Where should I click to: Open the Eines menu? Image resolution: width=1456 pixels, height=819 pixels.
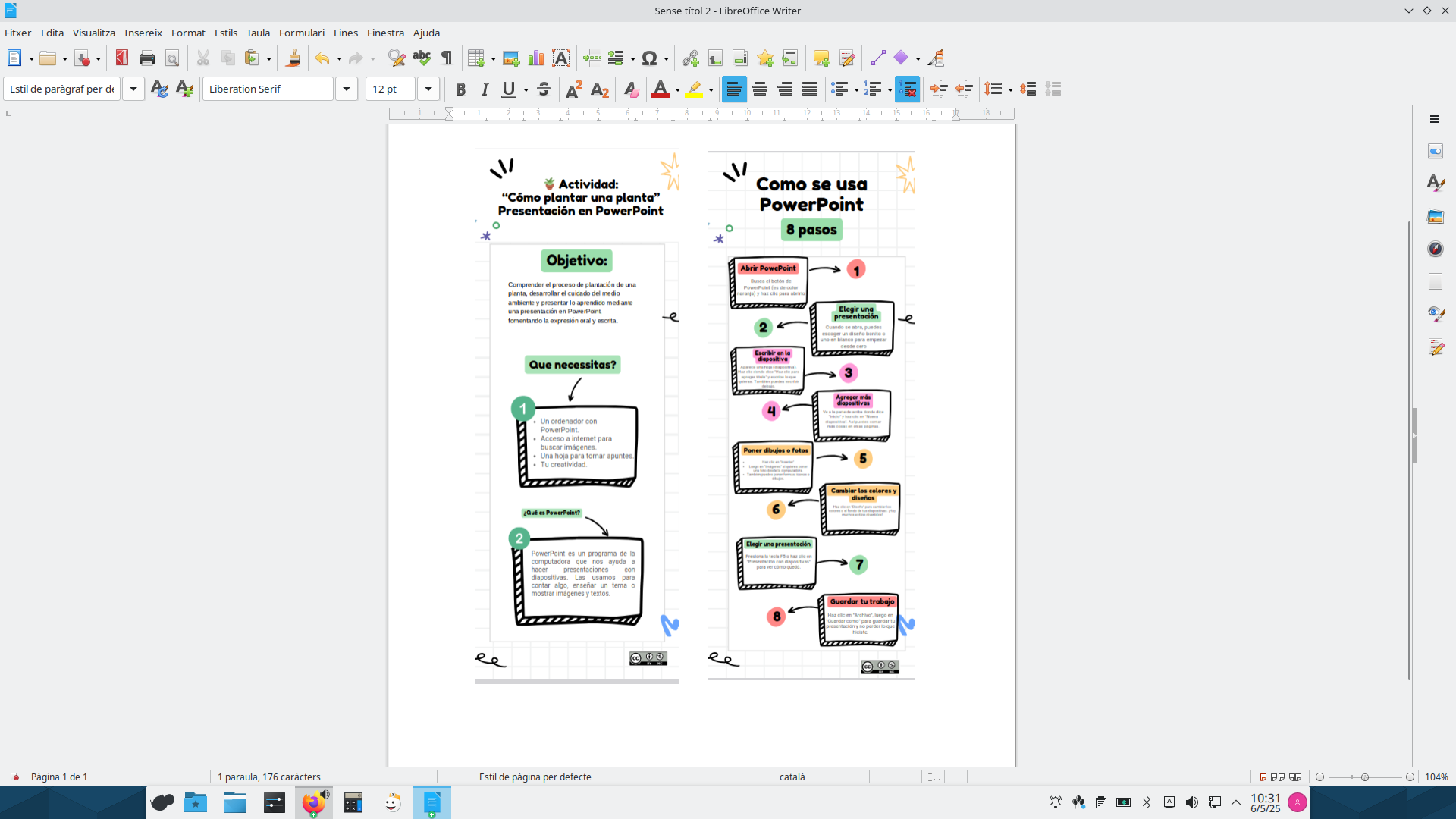coord(346,33)
